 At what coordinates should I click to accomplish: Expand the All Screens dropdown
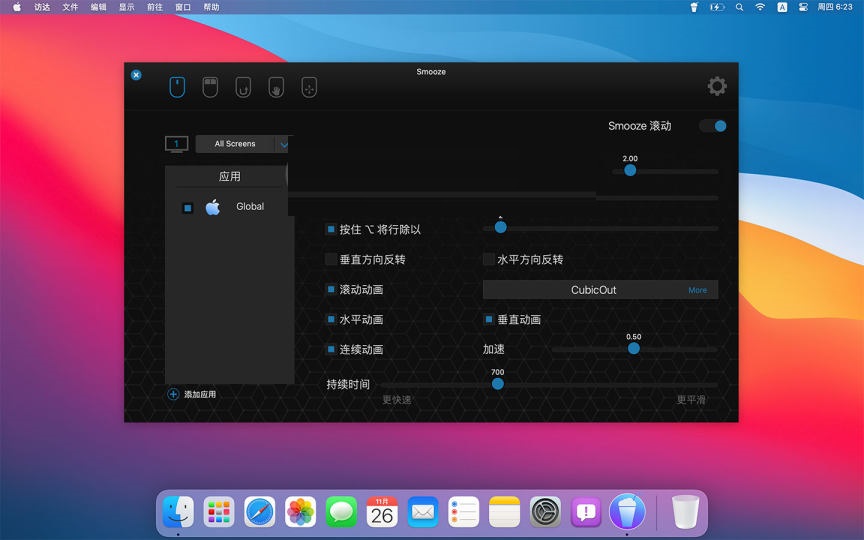pyautogui.click(x=242, y=144)
